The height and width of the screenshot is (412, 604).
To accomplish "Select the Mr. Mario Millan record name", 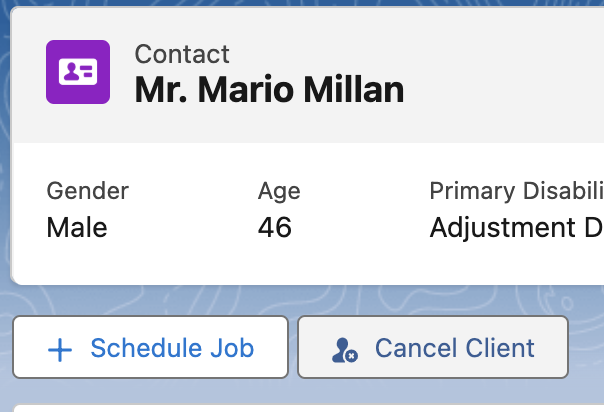I will [x=269, y=89].
